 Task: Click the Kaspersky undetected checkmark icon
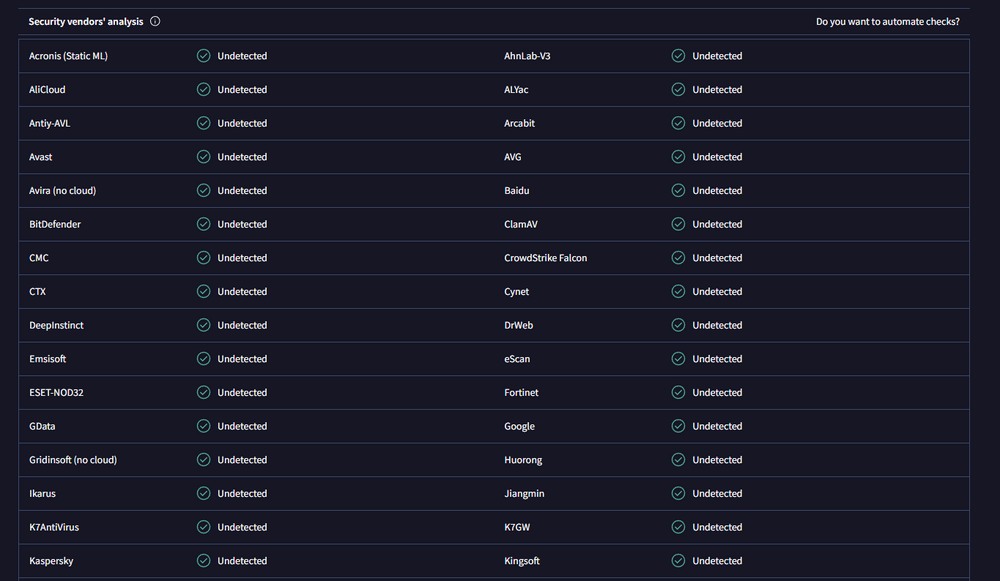tap(204, 561)
